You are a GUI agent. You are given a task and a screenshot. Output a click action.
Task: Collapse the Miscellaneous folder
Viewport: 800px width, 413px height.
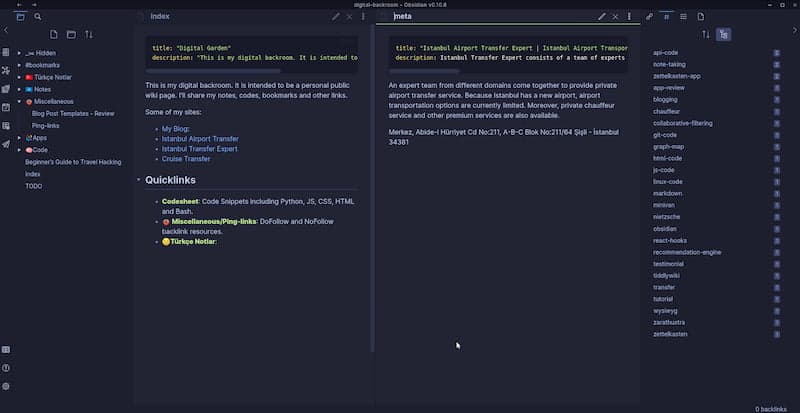coord(20,102)
